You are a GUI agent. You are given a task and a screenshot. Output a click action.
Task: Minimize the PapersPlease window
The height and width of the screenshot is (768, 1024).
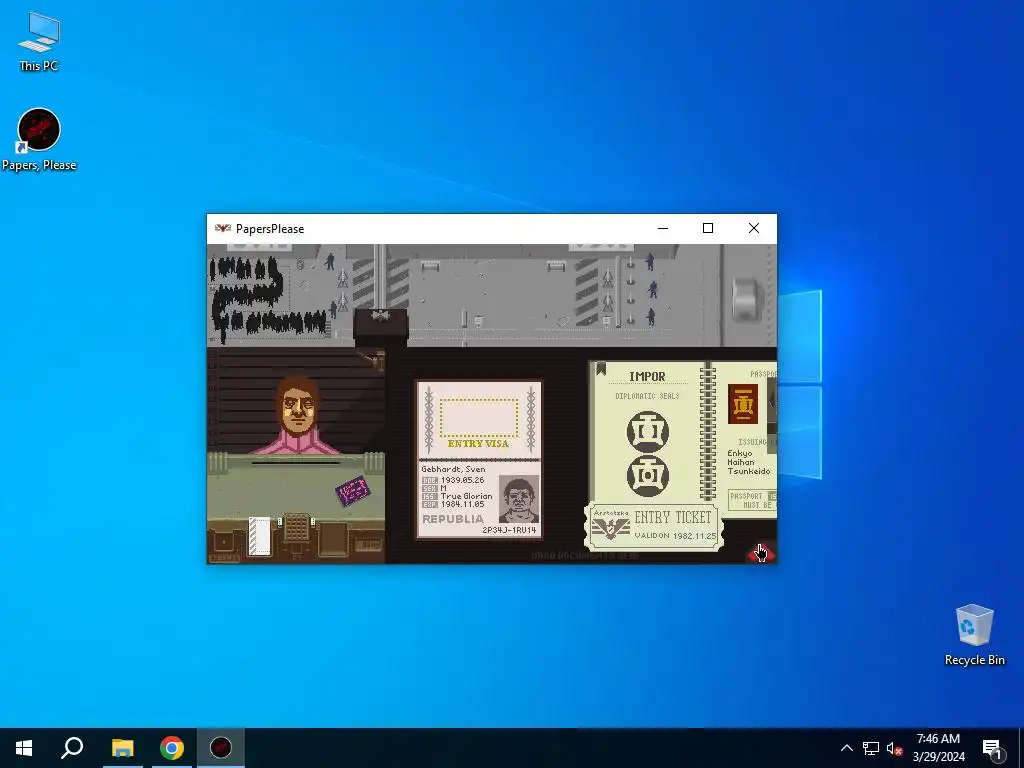663,229
